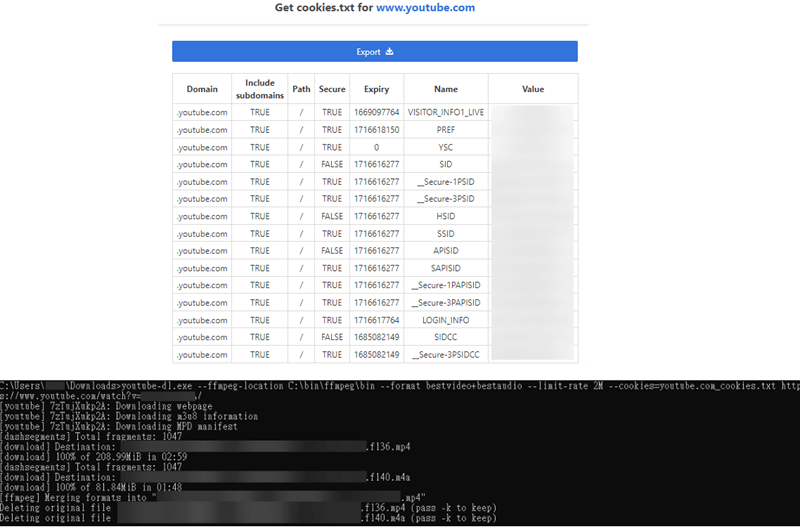Click the expiry value 0 in YSC row
This screenshot has width=800, height=527.
pyautogui.click(x=377, y=147)
